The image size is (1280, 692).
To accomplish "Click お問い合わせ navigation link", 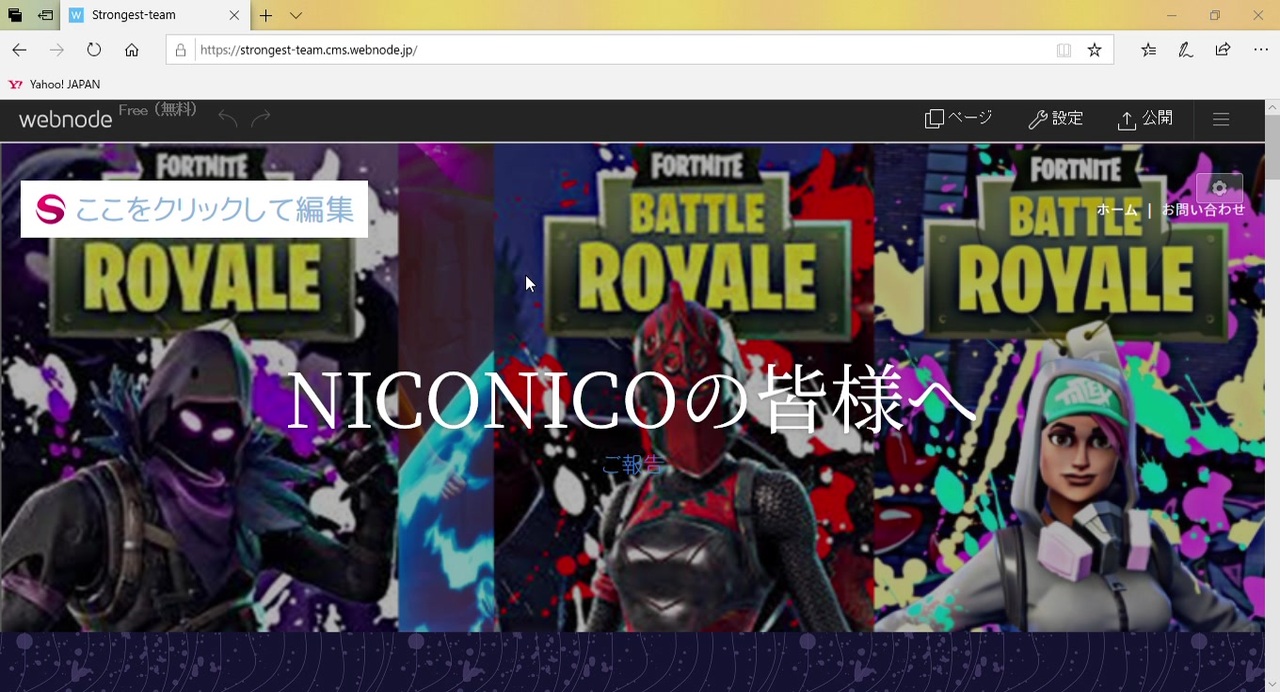I will click(1203, 210).
